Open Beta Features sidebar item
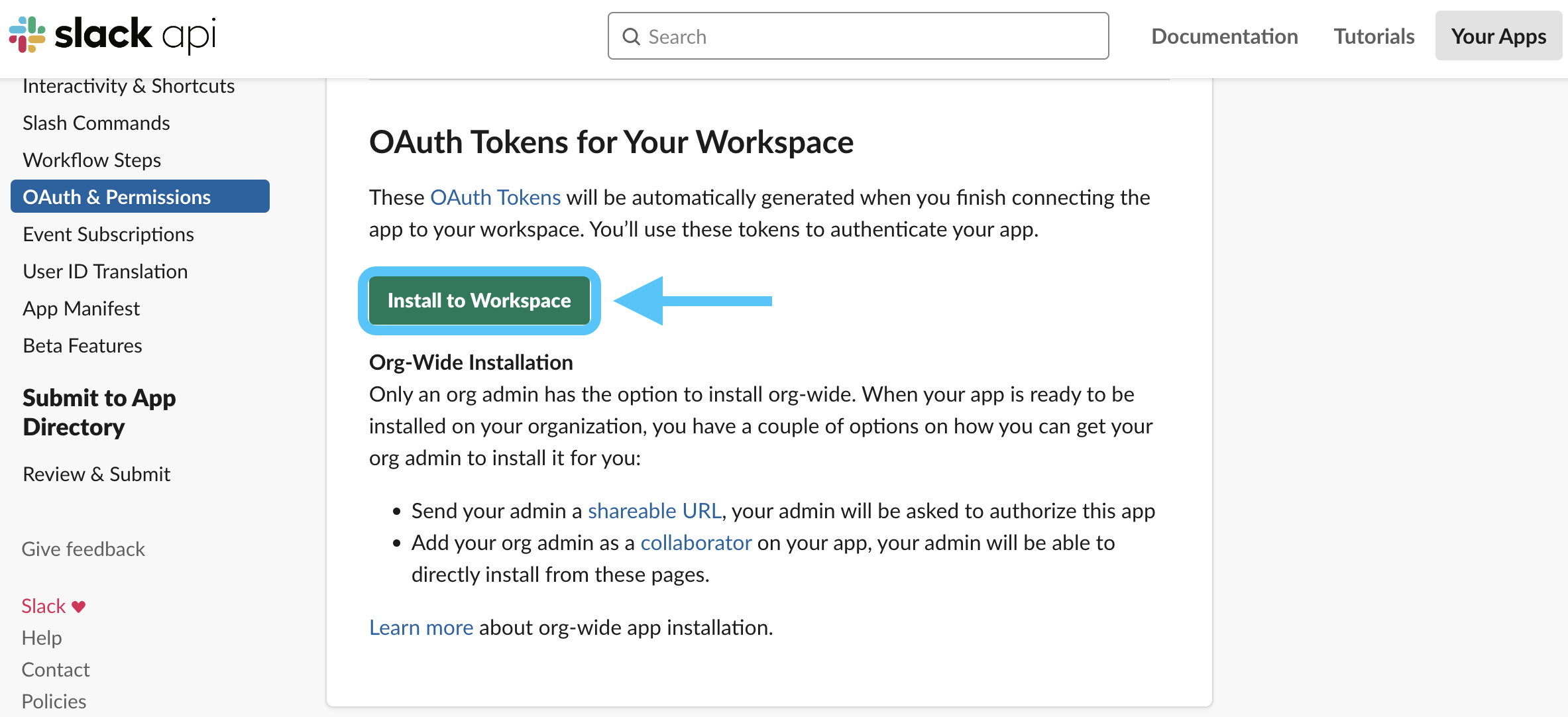Viewport: 1568px width, 717px height. click(x=82, y=346)
